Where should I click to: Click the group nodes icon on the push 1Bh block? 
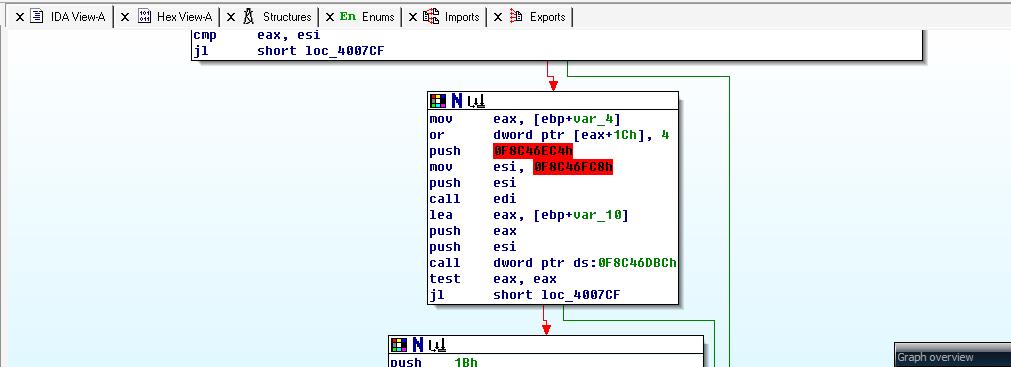[437, 344]
